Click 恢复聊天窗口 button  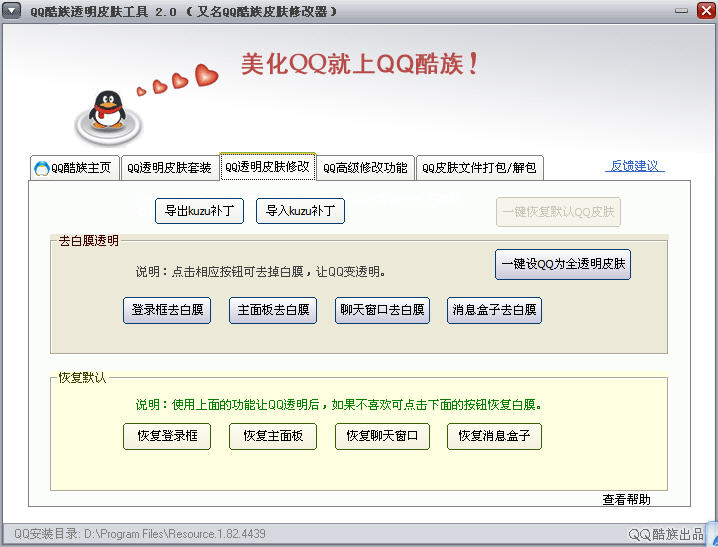(382, 436)
